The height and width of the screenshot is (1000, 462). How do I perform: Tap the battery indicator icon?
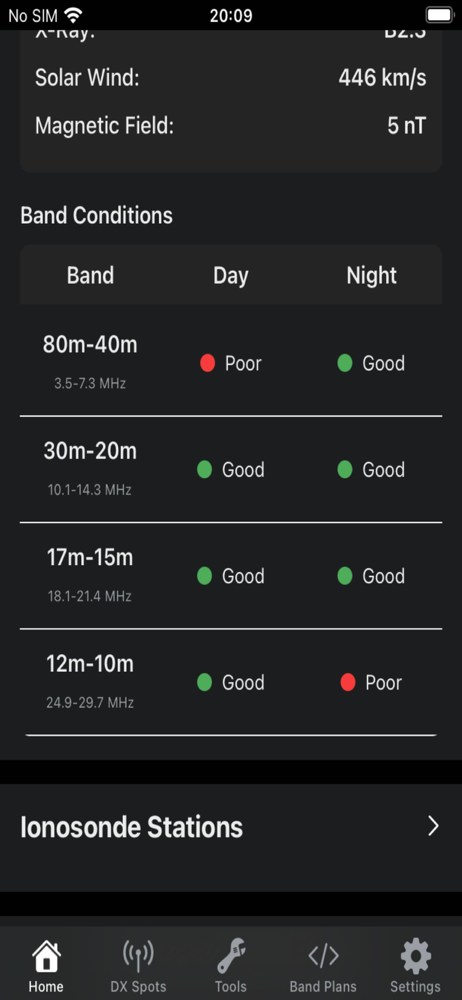438,15
